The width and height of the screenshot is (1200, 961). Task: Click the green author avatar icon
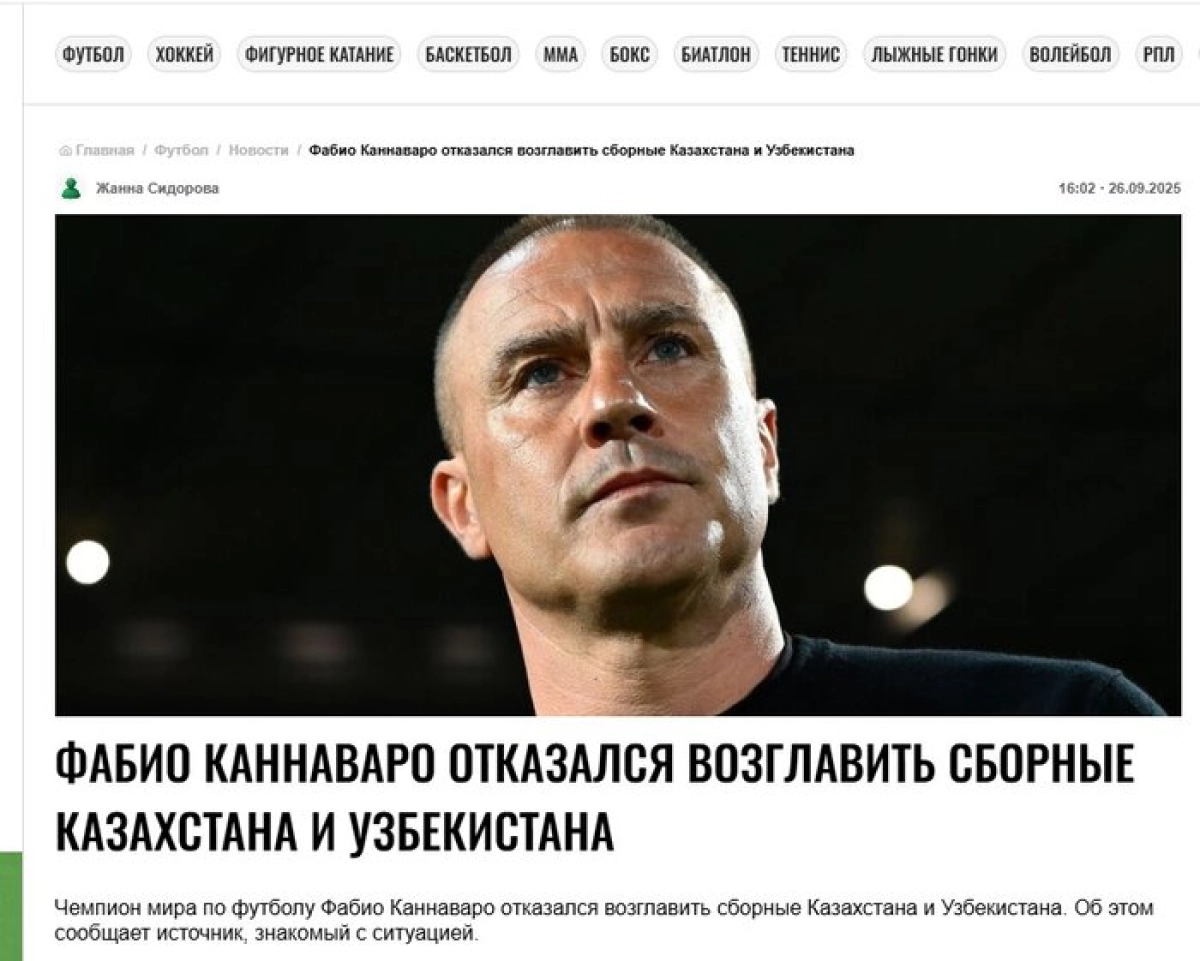pos(71,188)
